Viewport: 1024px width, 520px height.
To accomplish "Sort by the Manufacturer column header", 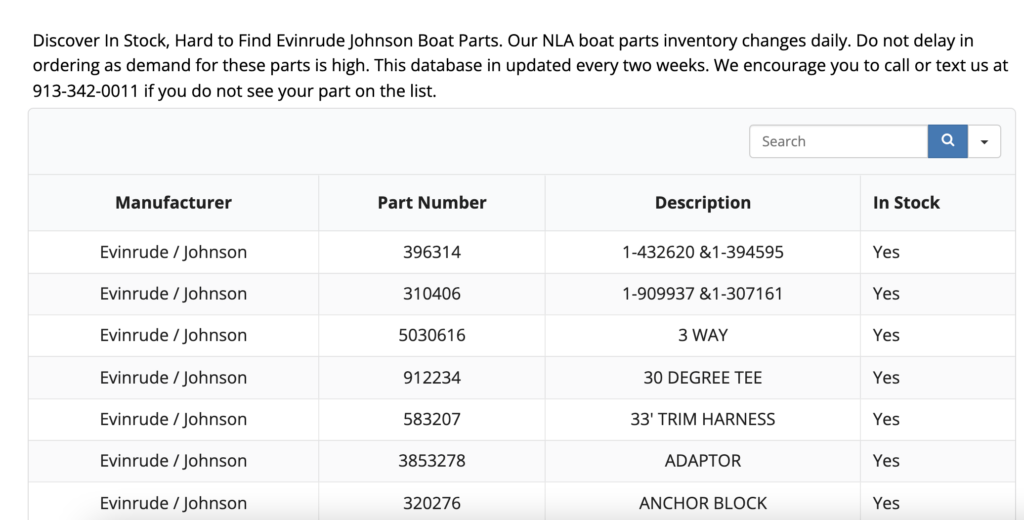I will tap(173, 202).
